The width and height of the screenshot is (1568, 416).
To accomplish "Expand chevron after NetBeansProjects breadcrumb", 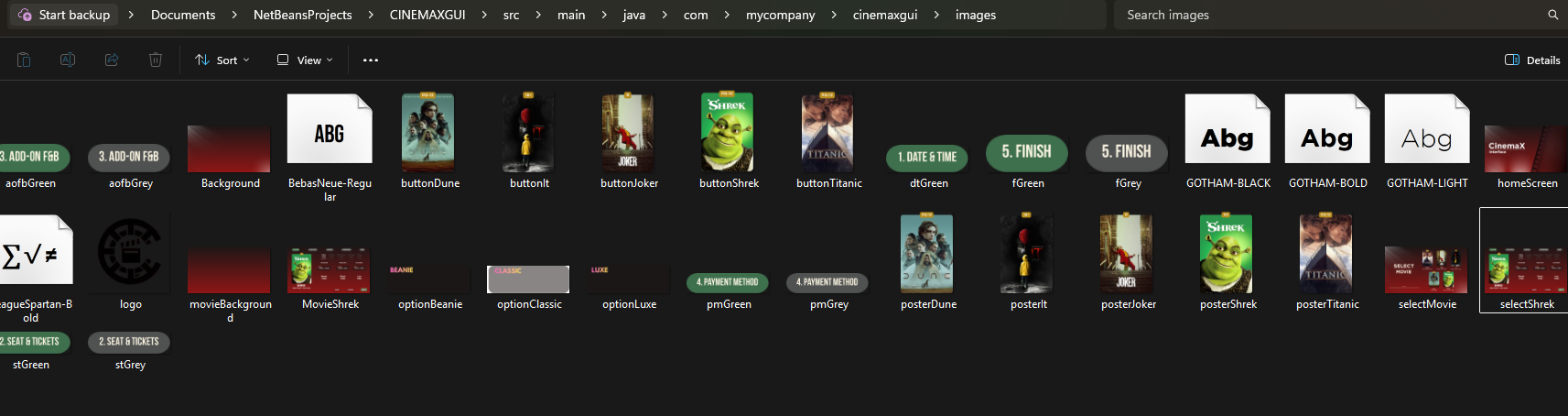I will click(371, 15).
